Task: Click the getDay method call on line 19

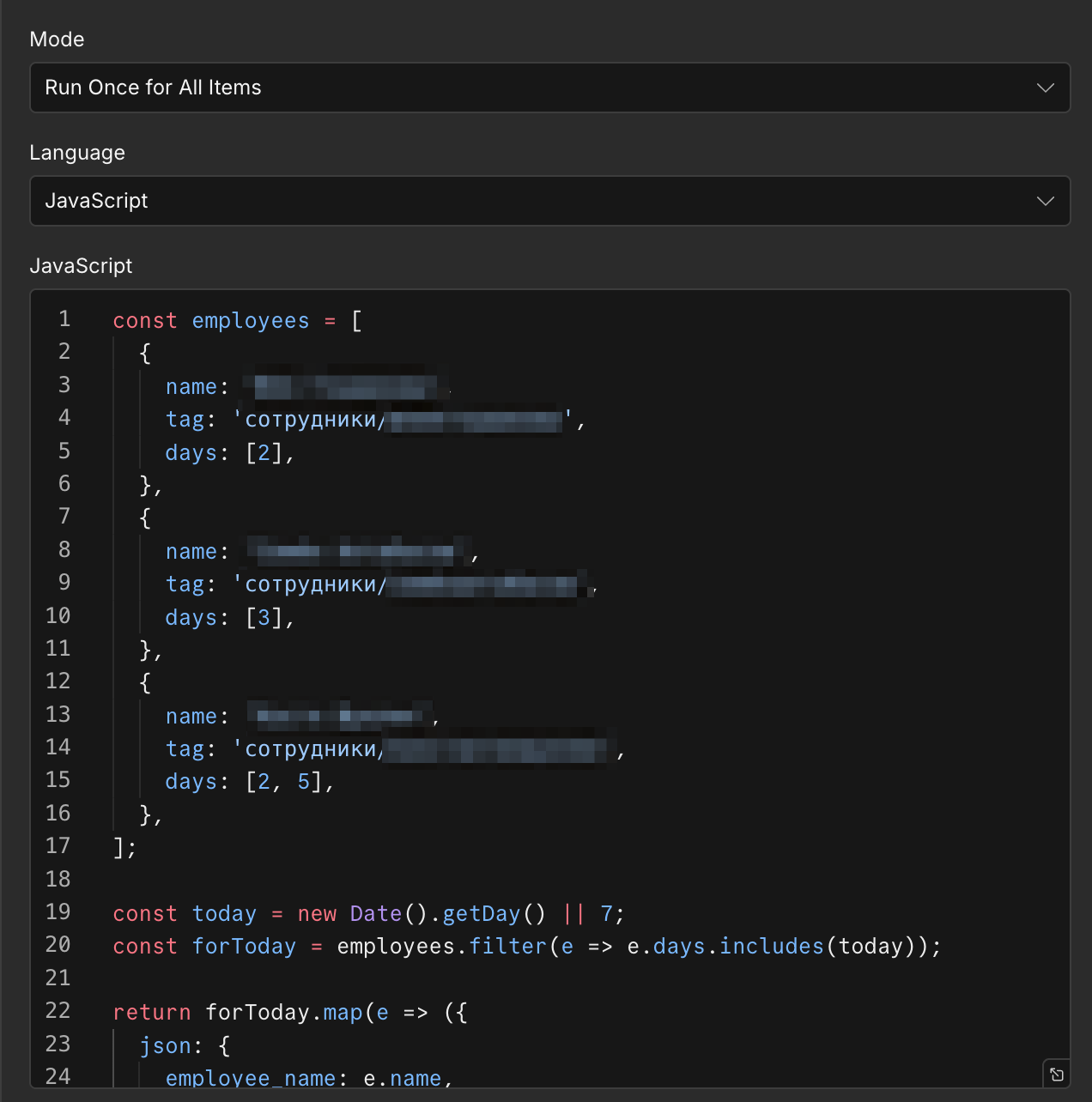Action: 481,914
